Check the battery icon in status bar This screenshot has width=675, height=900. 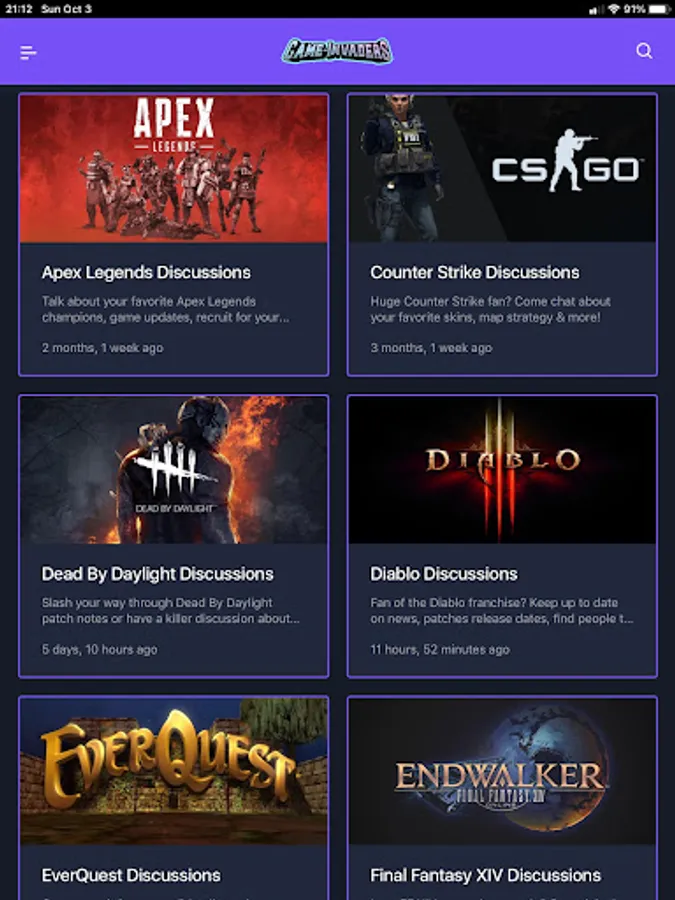click(x=659, y=9)
